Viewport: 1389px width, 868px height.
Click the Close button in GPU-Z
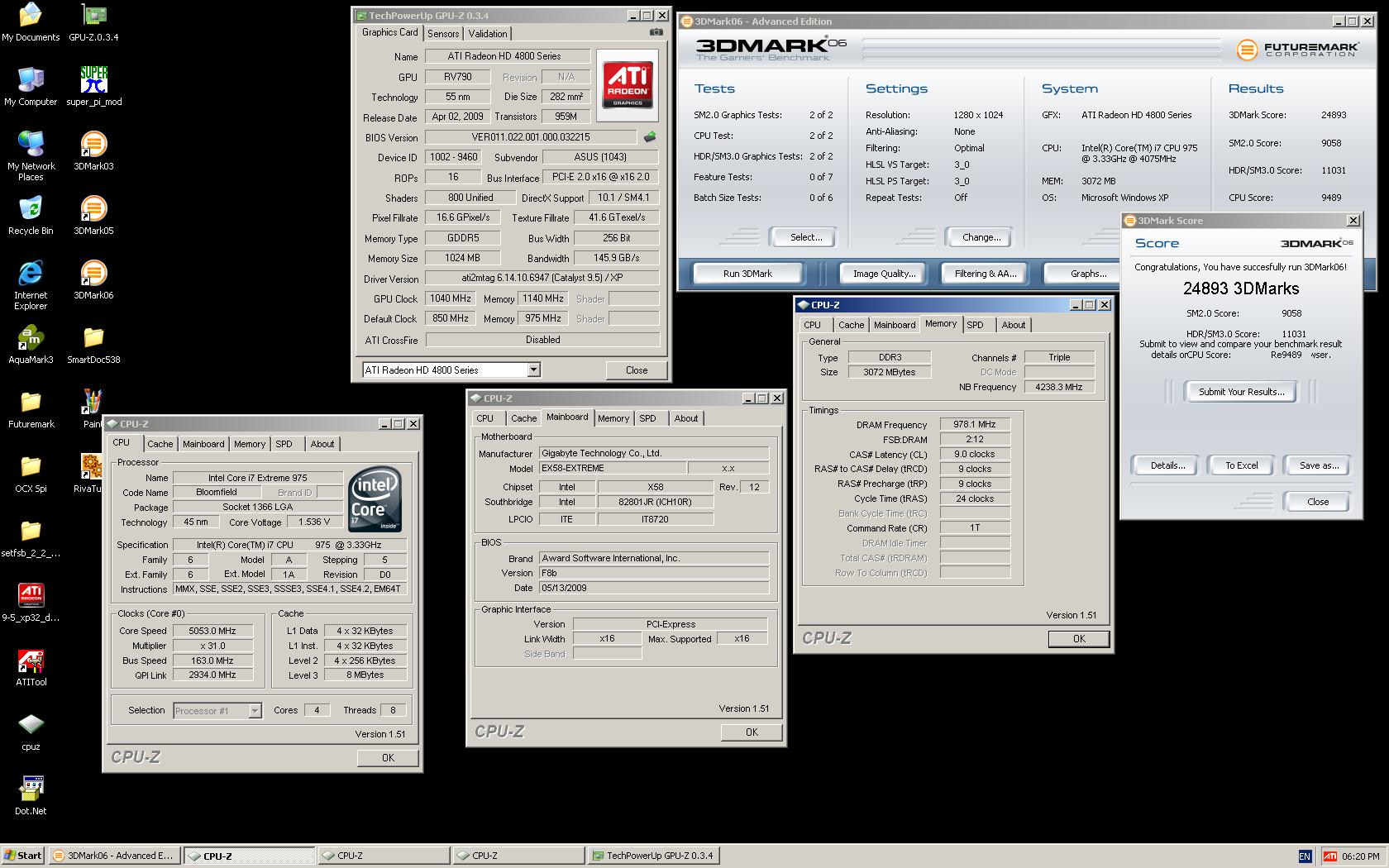[637, 370]
